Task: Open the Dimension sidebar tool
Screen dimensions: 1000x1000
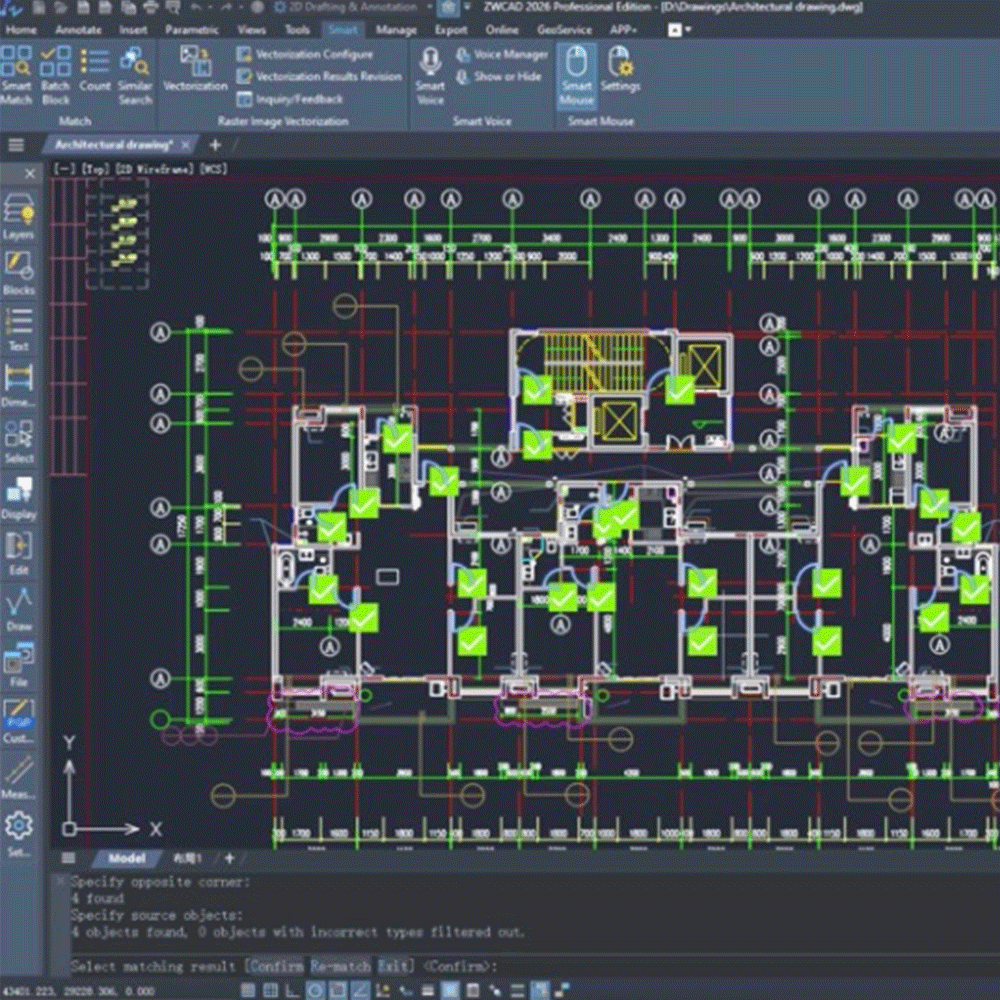Action: tap(18, 385)
